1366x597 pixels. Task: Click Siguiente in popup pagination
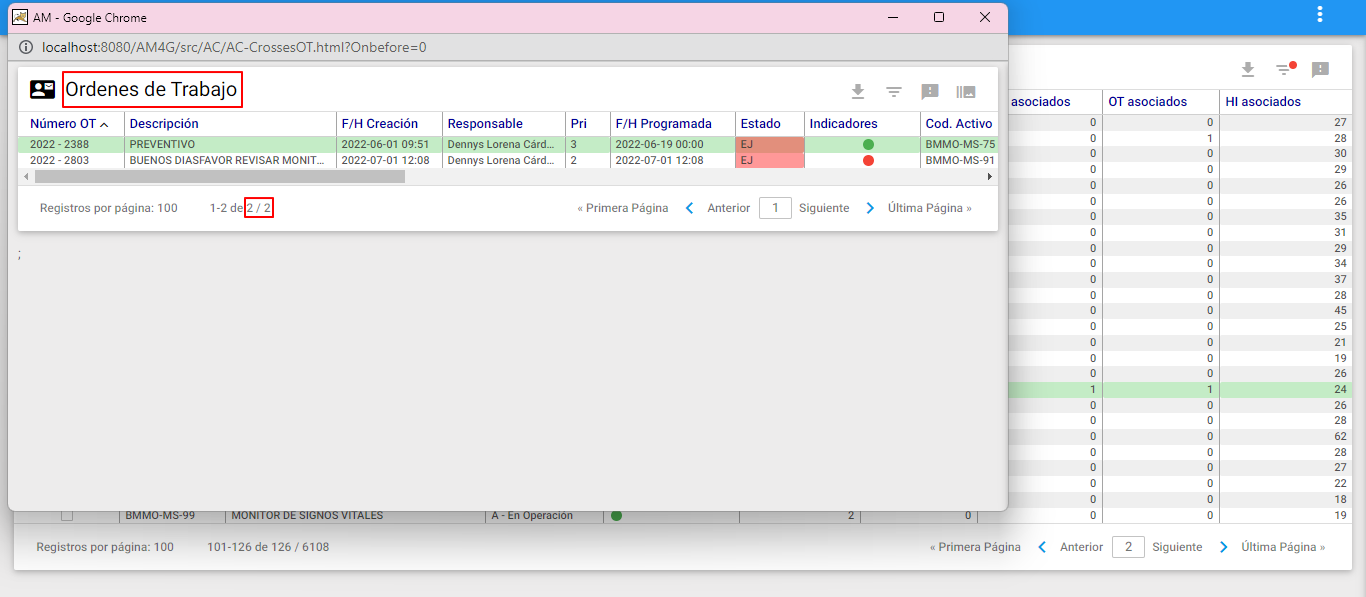824,208
